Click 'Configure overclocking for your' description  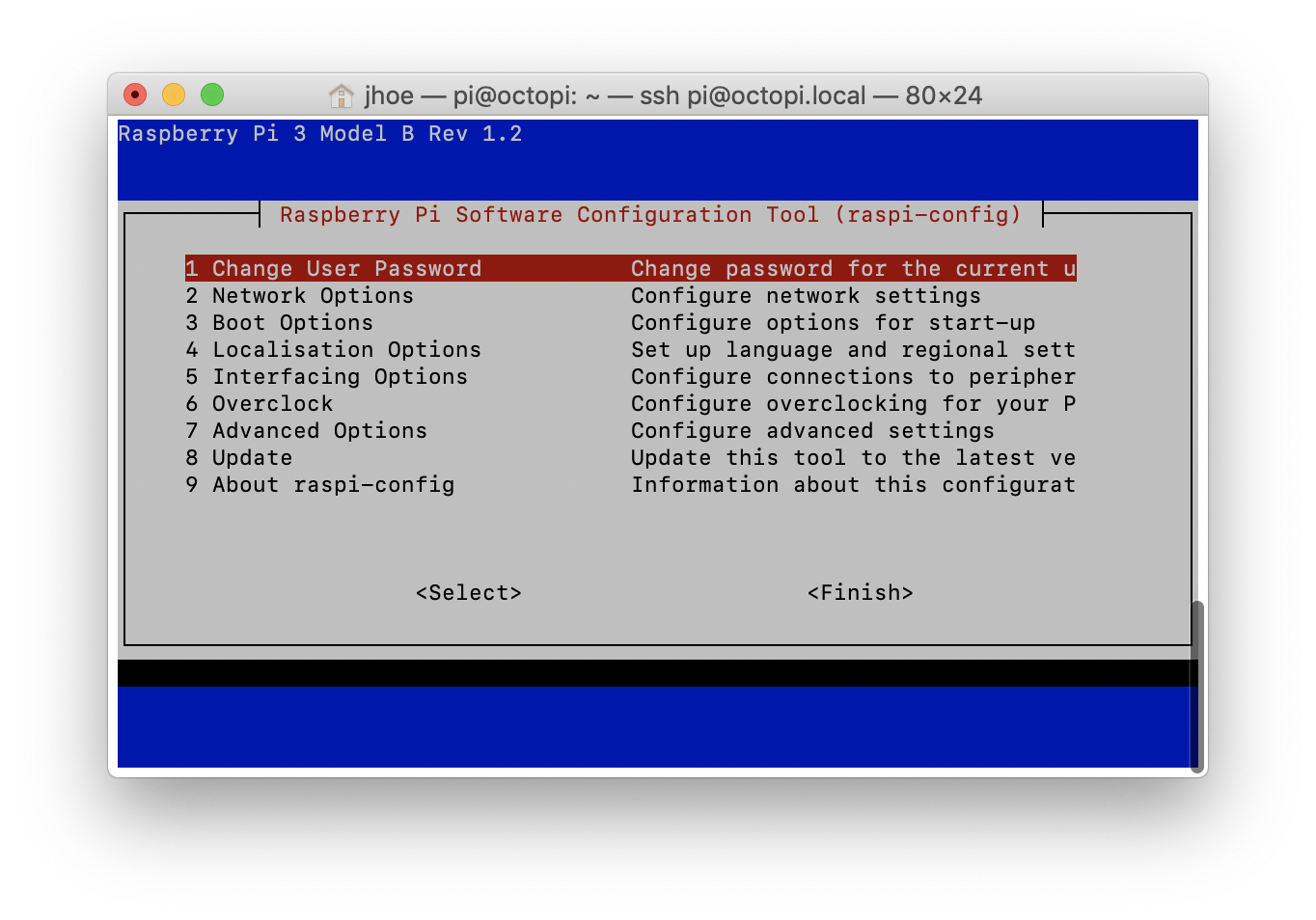[x=853, y=404]
